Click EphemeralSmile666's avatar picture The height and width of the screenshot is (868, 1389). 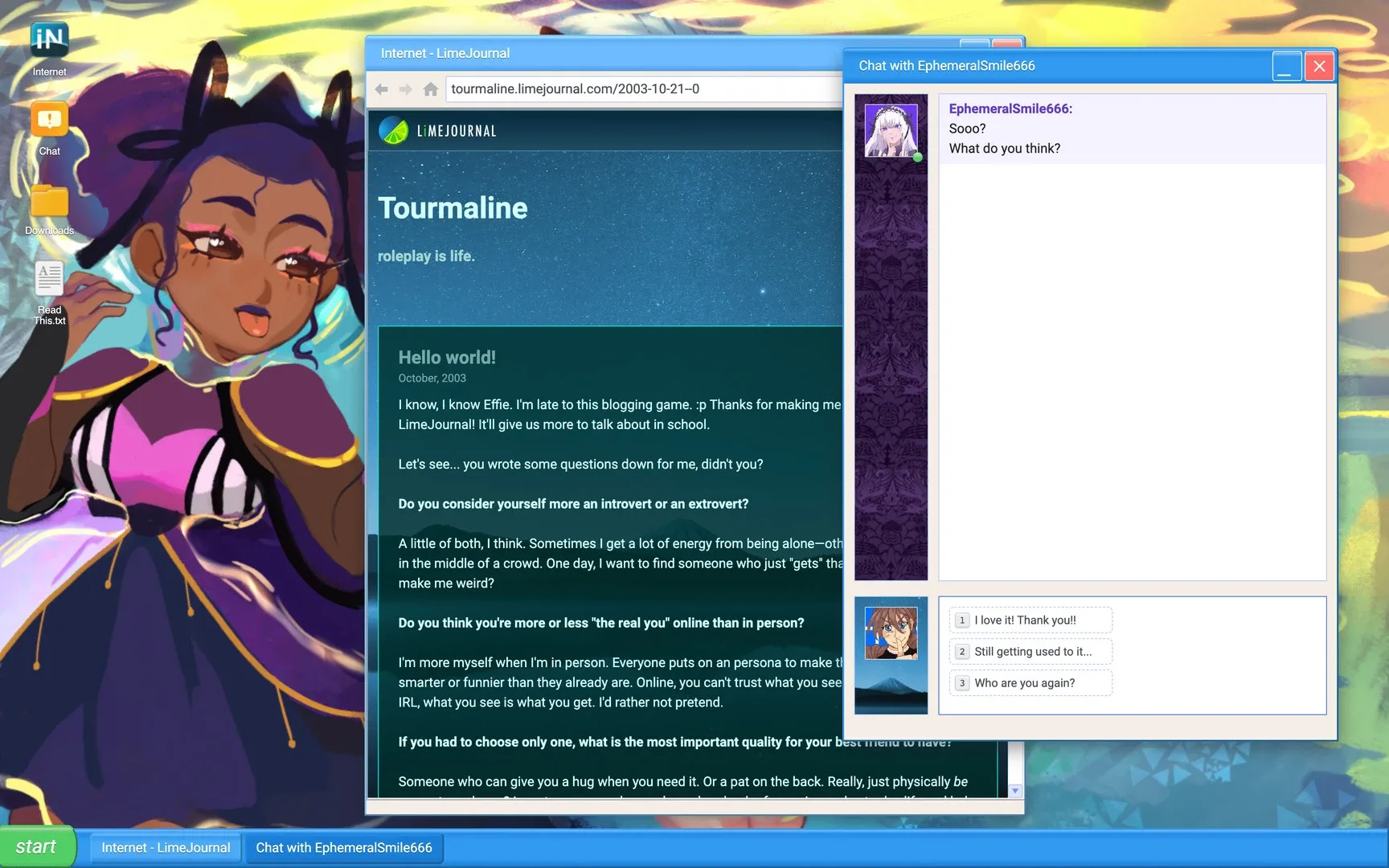[891, 130]
